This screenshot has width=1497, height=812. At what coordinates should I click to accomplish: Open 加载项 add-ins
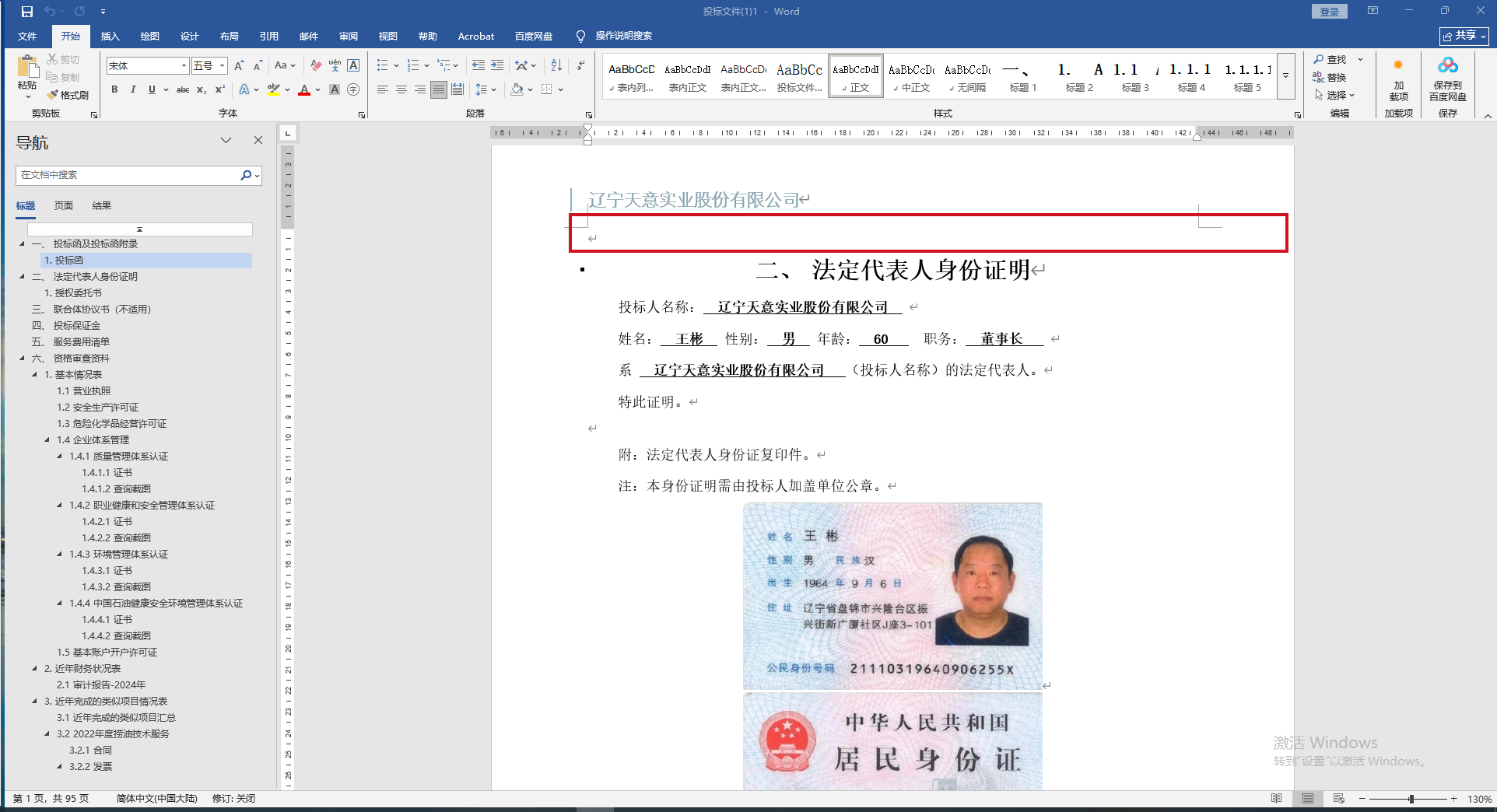[1398, 79]
